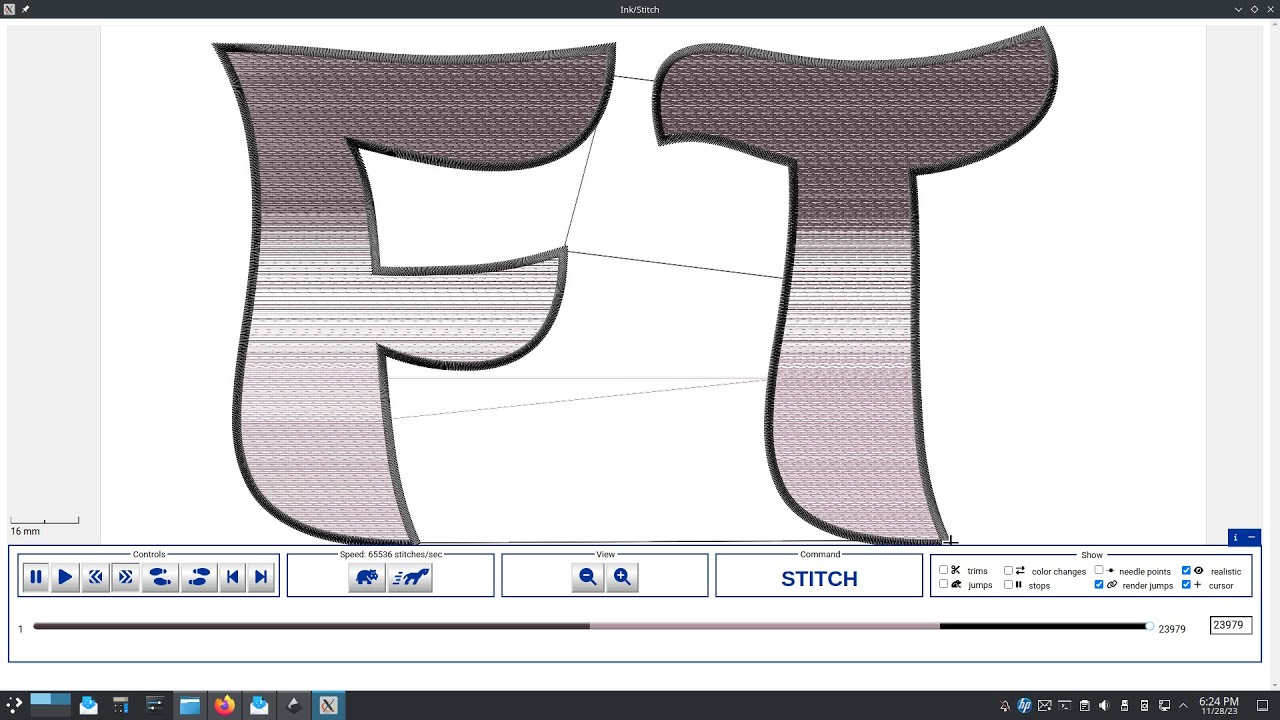Viewport: 1280px width, 720px height.
Task: Click the show desktop button at taskbar end
Action: tap(1264, 705)
